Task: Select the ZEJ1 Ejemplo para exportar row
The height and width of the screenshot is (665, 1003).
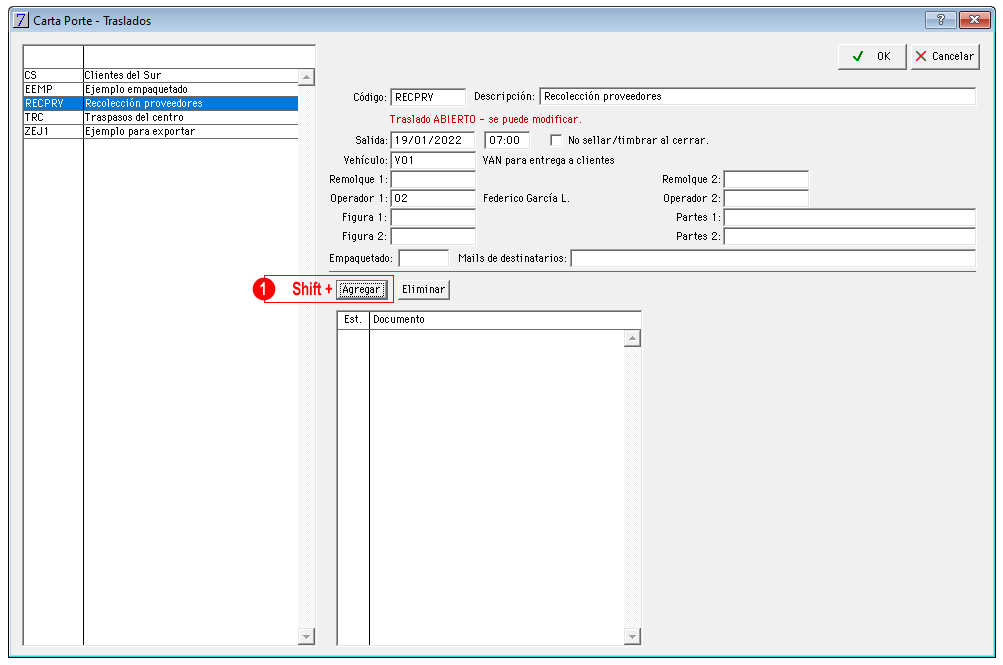Action: (x=161, y=132)
